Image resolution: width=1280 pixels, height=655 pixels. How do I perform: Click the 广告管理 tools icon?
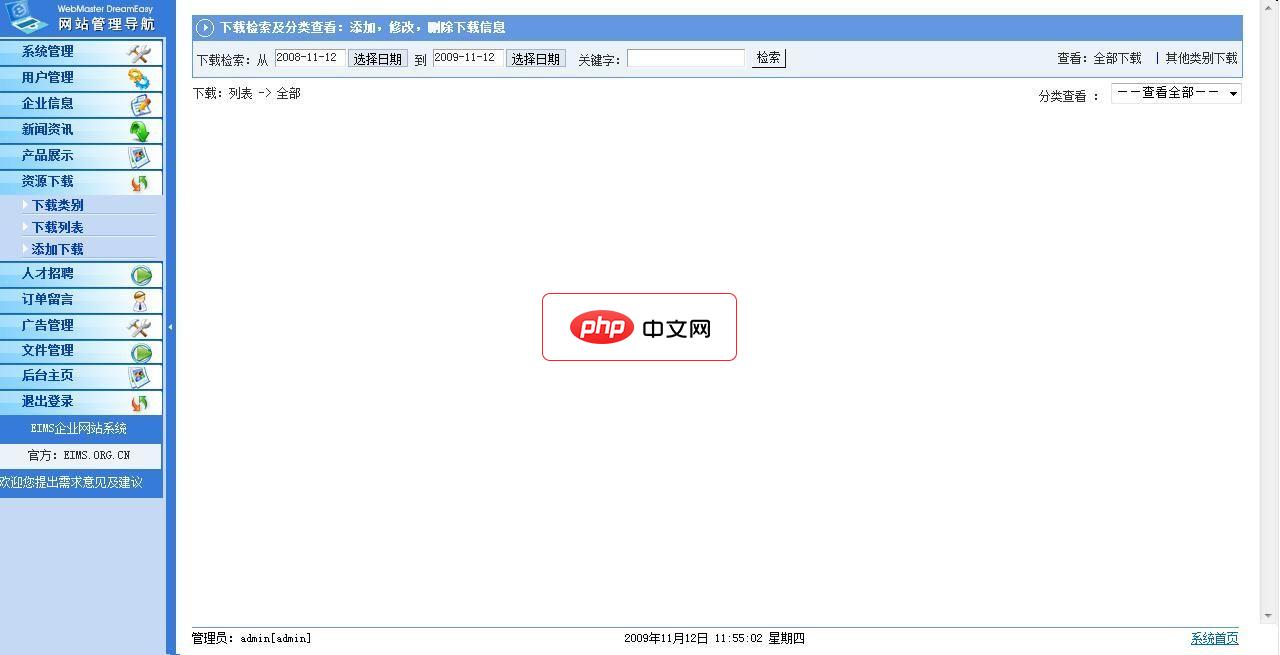point(139,326)
